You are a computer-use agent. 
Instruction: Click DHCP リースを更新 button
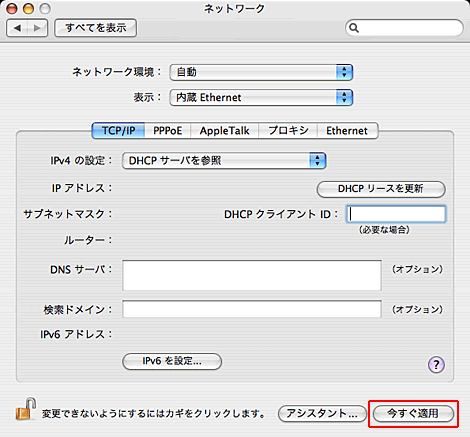point(381,189)
